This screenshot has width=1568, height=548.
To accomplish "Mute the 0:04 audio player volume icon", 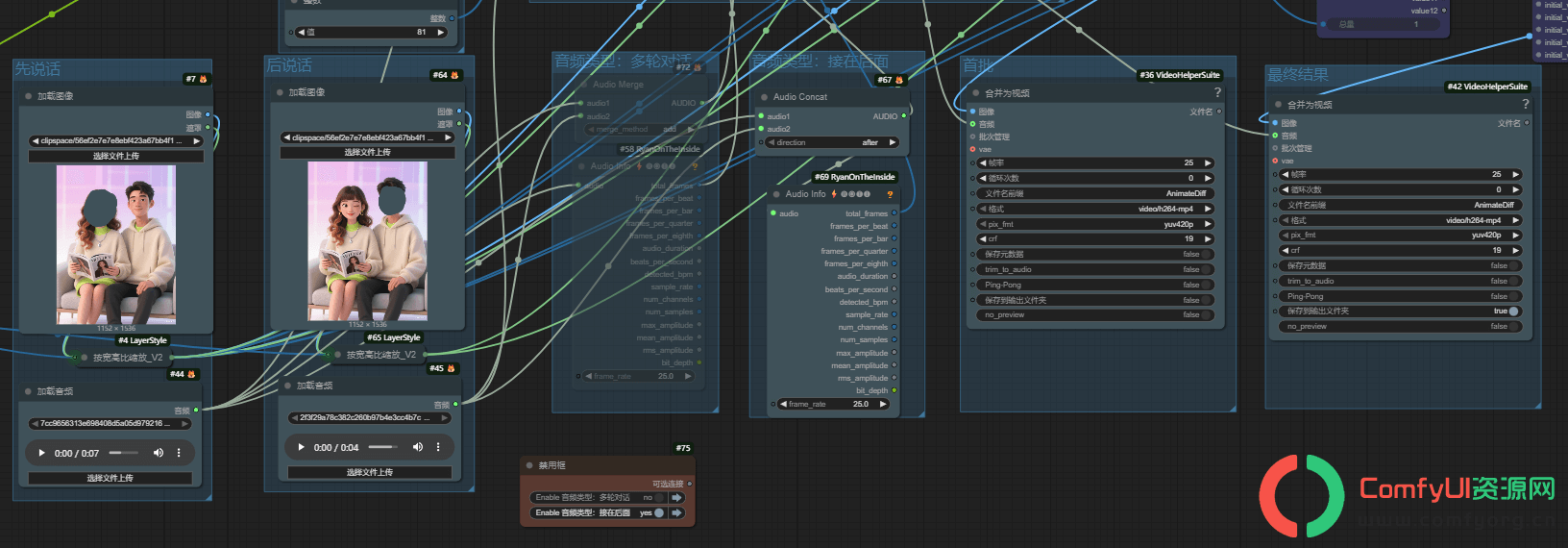I will 418,447.
